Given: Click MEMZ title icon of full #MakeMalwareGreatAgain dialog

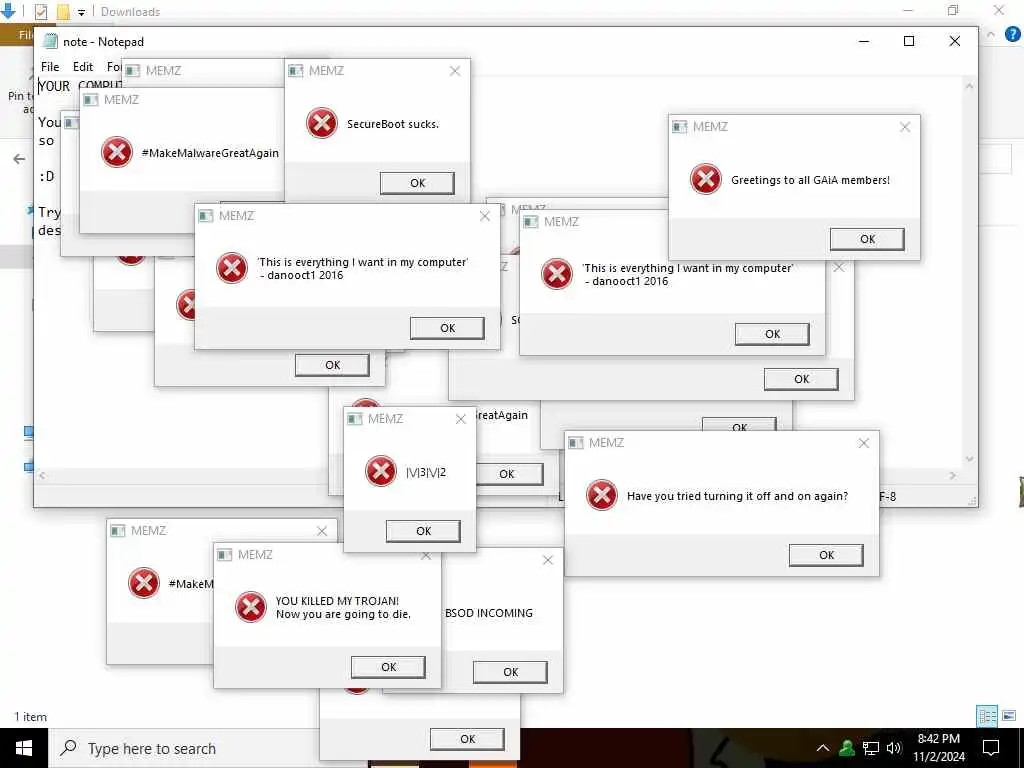Looking at the screenshot, I should click(91, 100).
